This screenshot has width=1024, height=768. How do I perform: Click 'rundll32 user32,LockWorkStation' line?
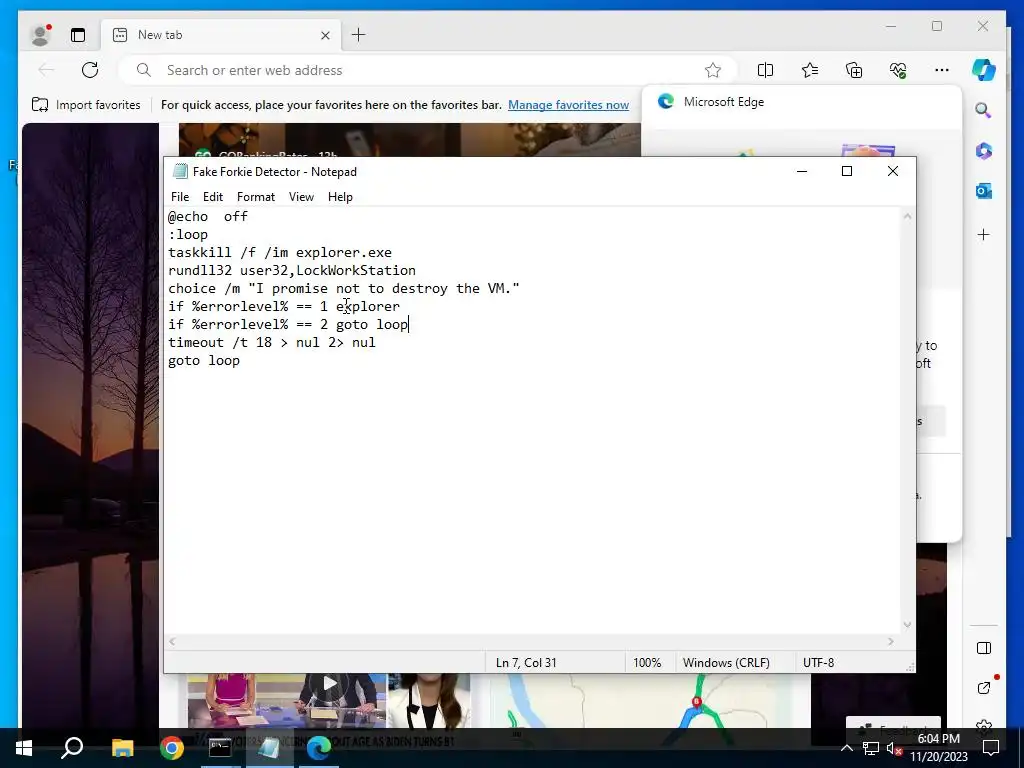click(291, 270)
